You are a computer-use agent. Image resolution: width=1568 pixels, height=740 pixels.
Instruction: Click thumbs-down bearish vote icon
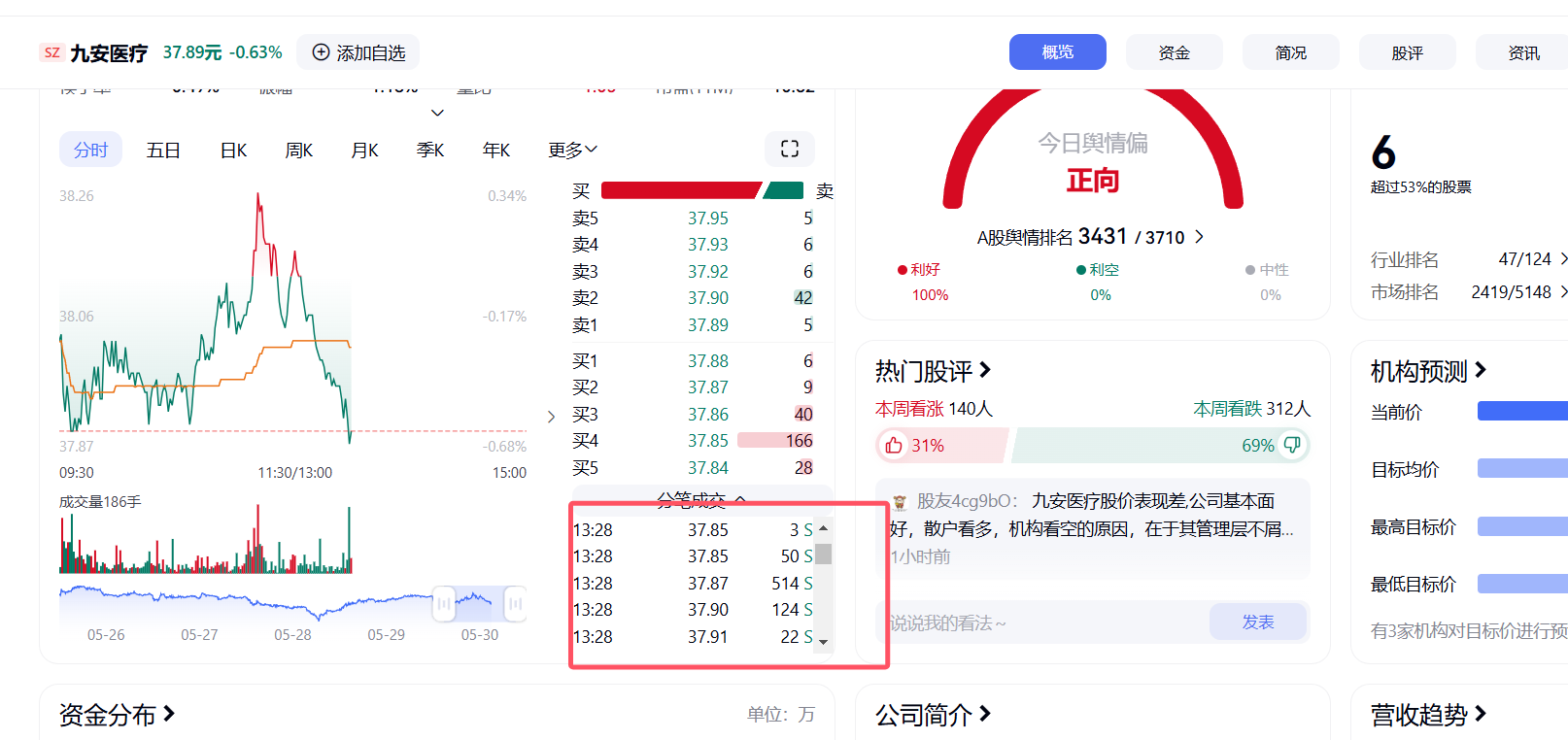coord(1292,445)
